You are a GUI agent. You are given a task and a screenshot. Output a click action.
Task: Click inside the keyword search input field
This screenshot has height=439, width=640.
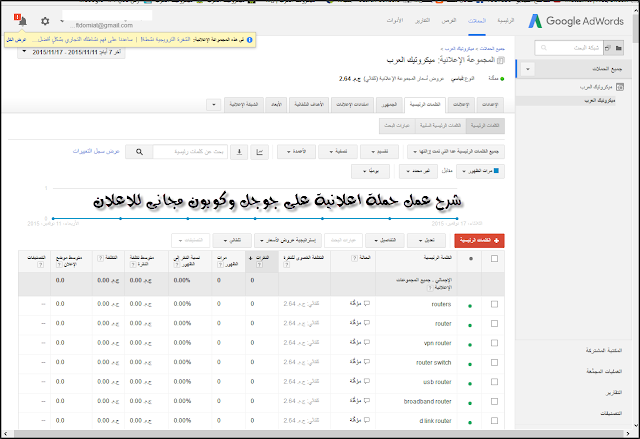(190, 152)
